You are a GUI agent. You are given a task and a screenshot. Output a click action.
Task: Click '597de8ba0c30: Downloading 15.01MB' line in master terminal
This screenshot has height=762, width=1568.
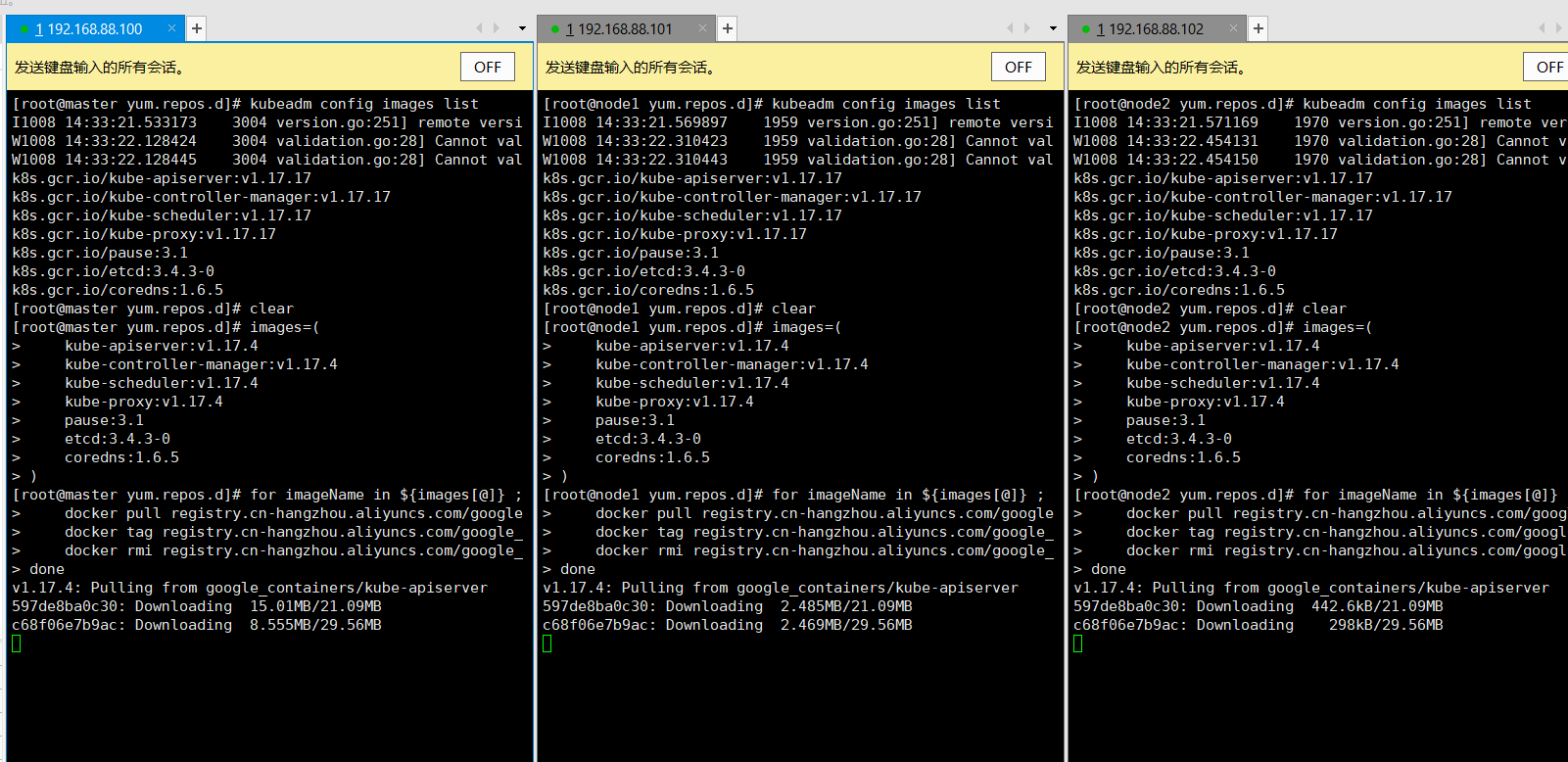click(197, 606)
